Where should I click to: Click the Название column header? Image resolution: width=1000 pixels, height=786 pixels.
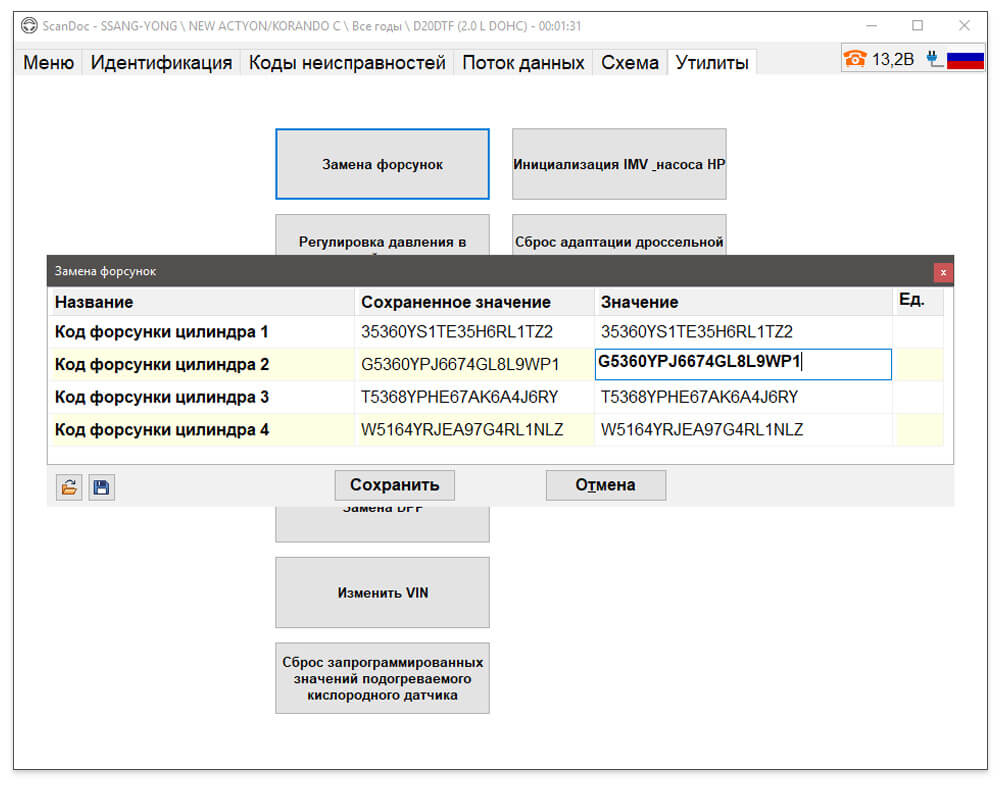[x=202, y=302]
